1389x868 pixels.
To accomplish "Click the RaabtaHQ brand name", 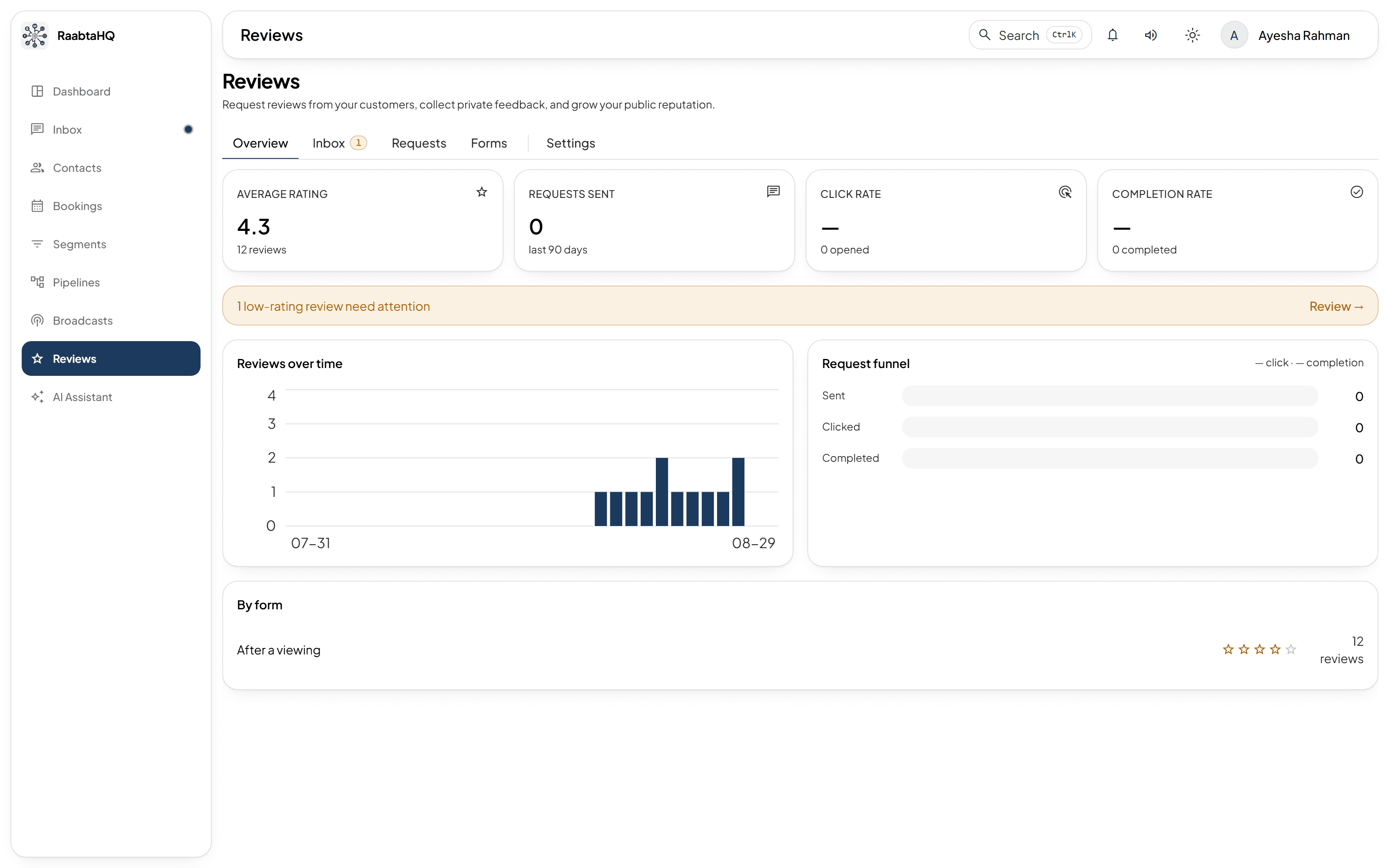I will 86,36.
